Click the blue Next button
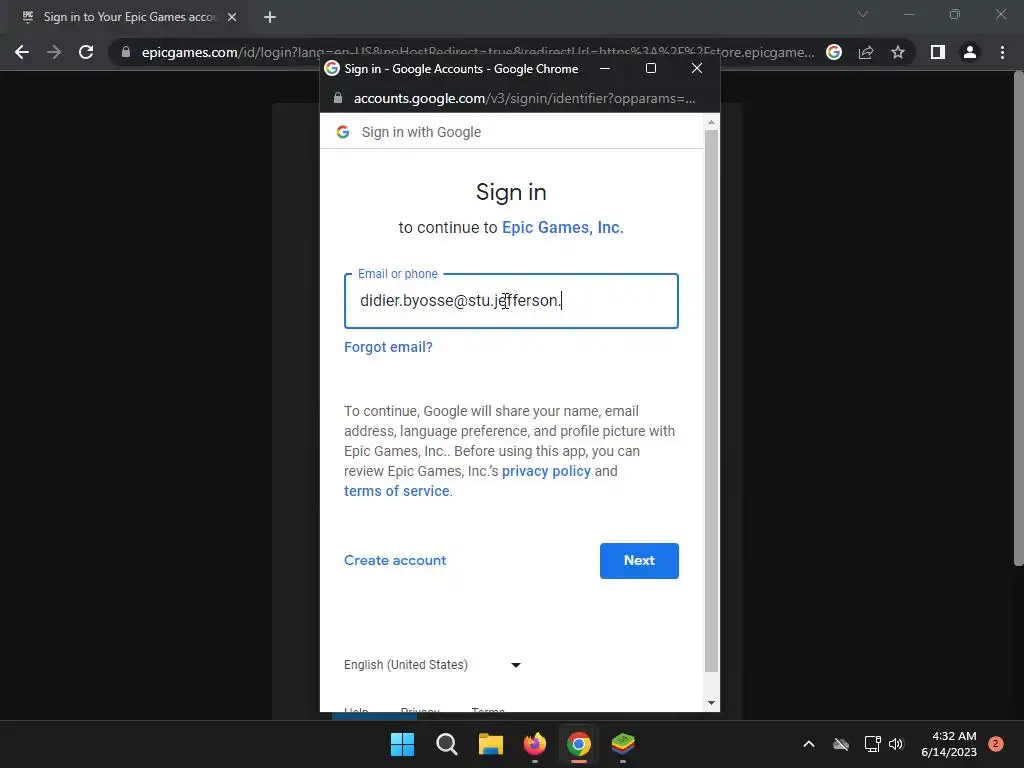This screenshot has width=1024, height=768. [639, 560]
